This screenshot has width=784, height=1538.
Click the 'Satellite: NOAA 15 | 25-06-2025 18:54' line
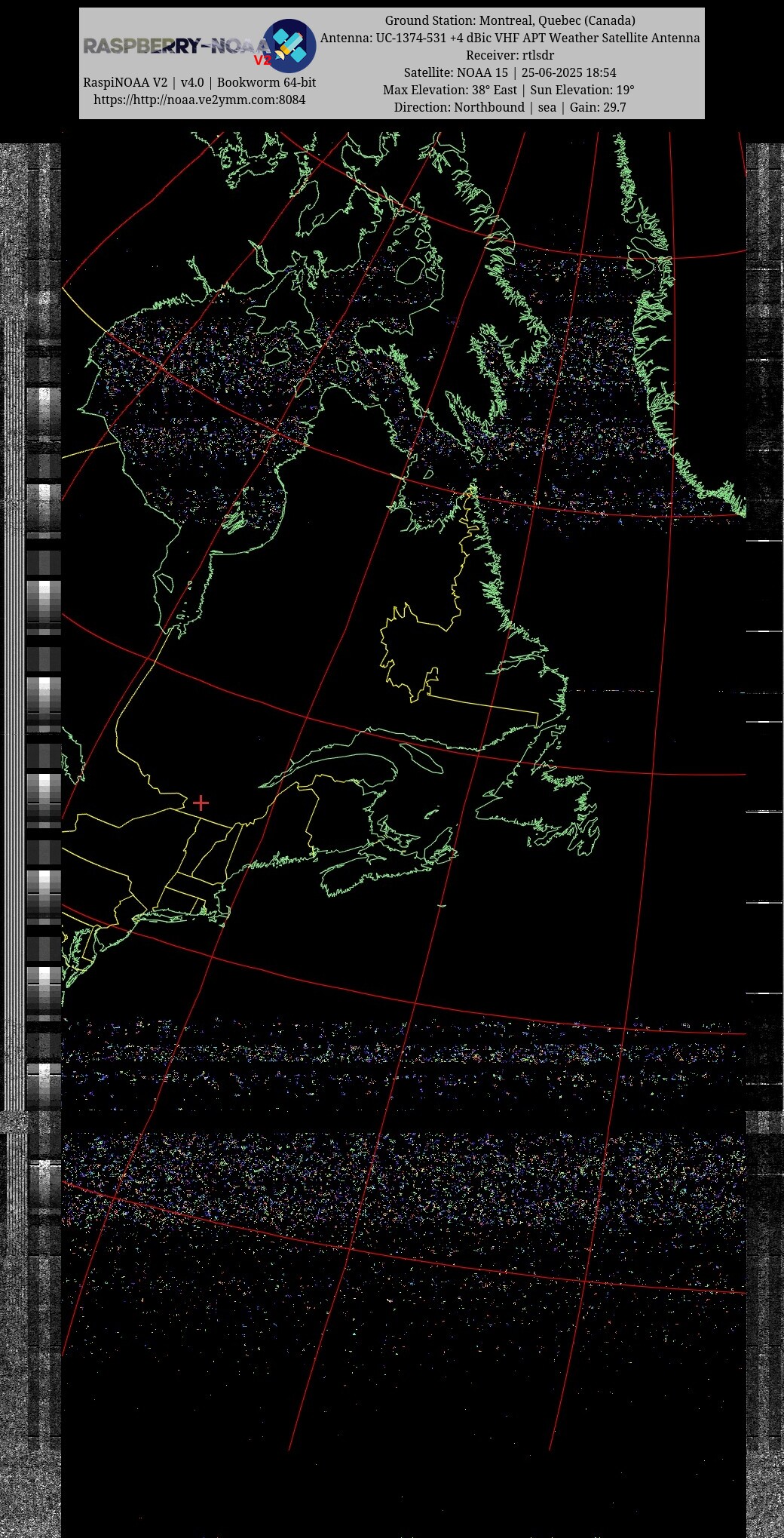coord(510,72)
